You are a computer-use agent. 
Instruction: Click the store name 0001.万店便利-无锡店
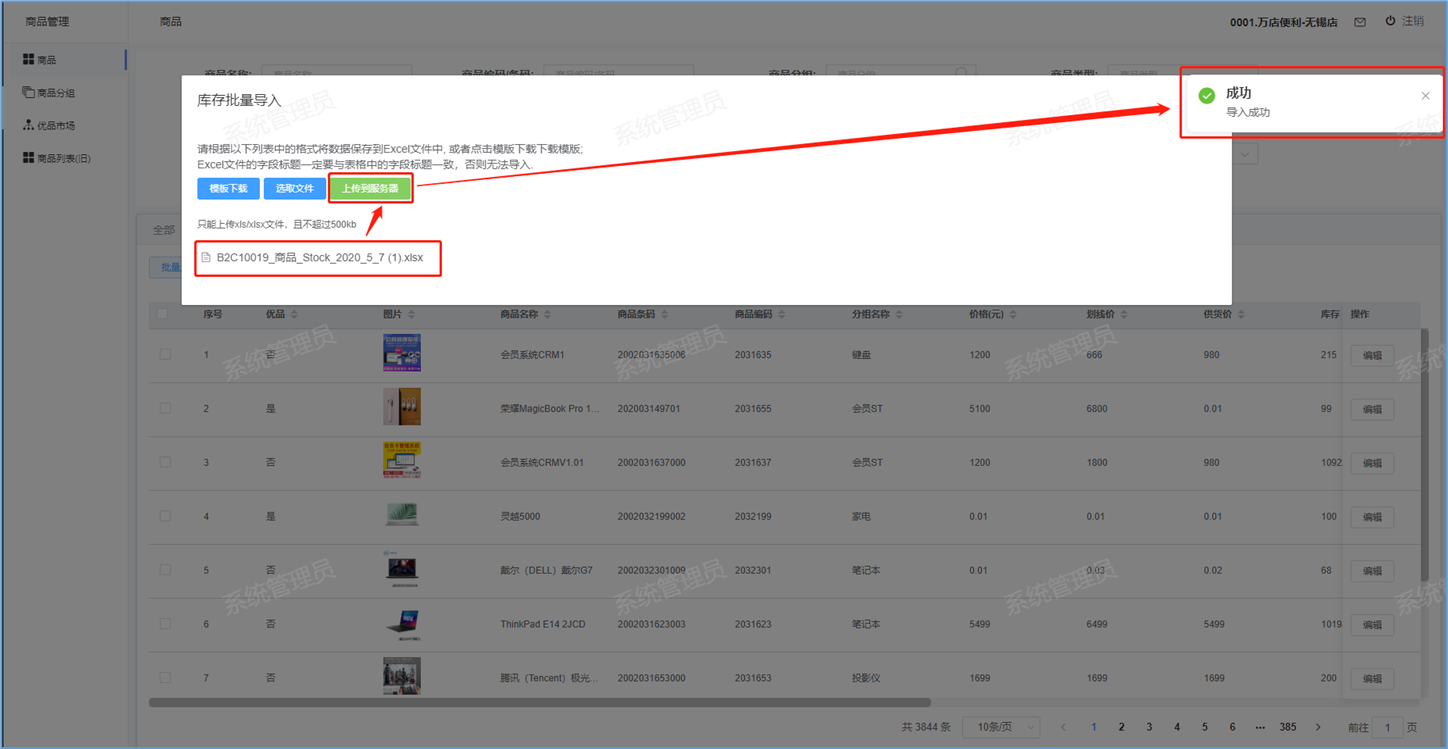[x=1284, y=22]
